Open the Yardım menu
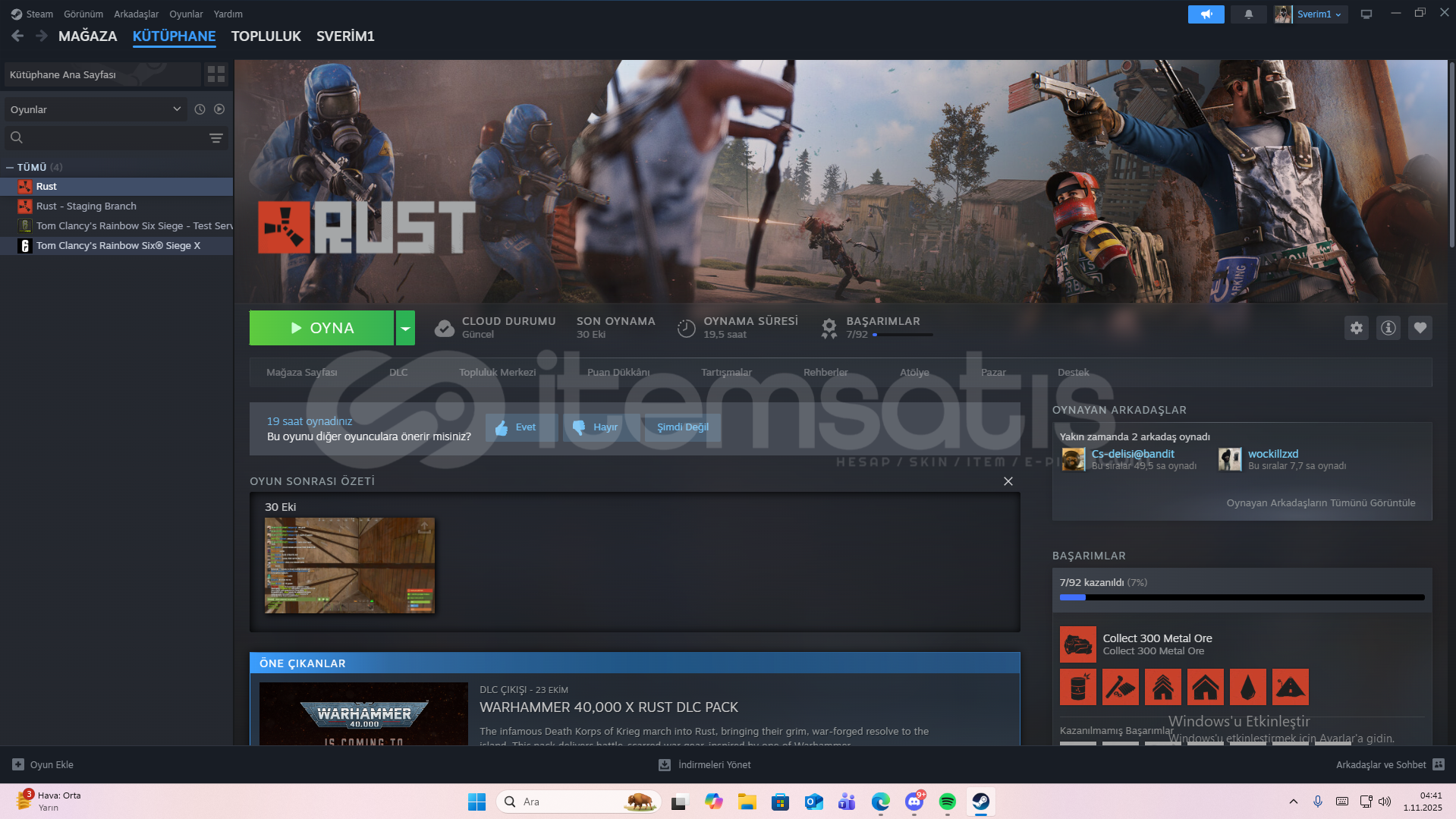This screenshot has width=1456, height=819. [228, 14]
